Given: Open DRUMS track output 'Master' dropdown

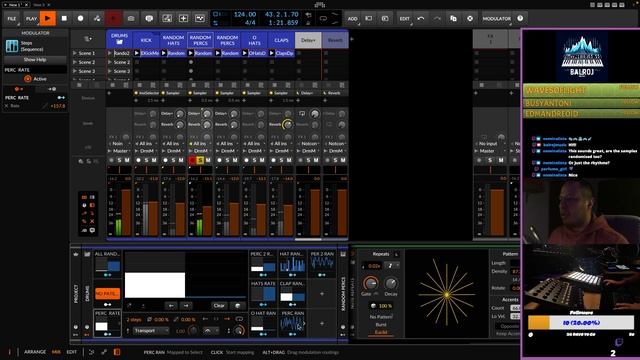Looking at the screenshot, I should [x=119, y=151].
